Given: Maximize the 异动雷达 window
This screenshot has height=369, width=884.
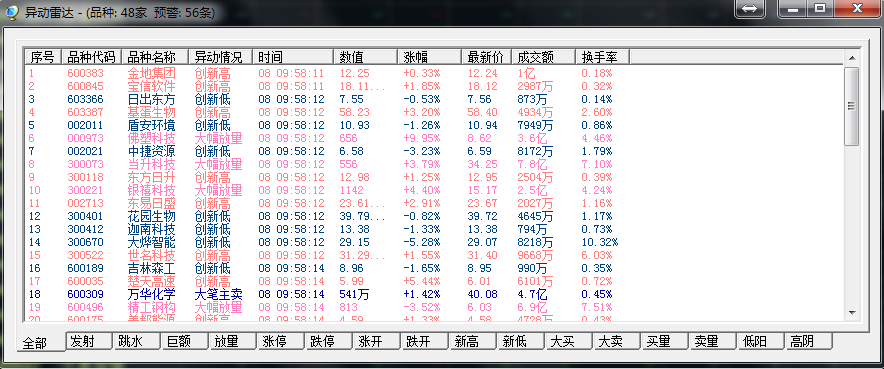Looking at the screenshot, I should [820, 9].
